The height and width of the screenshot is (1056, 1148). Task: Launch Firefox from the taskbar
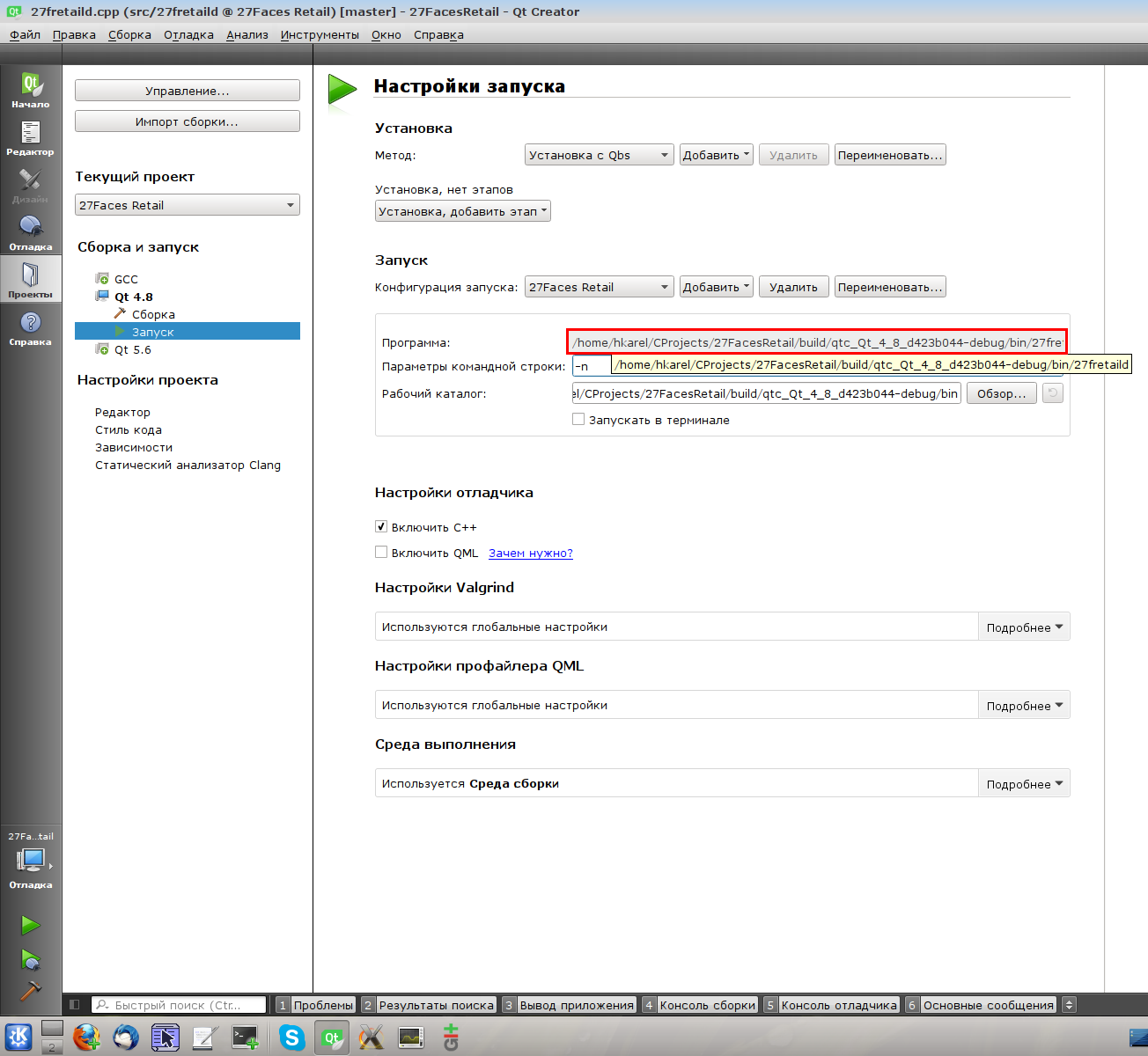[x=86, y=1037]
